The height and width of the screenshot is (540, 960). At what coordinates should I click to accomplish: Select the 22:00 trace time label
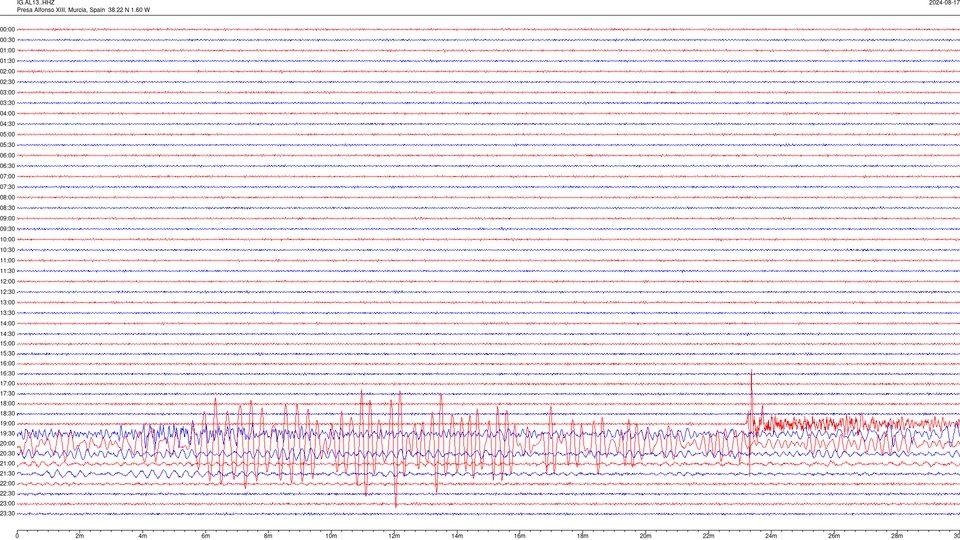tap(7, 484)
